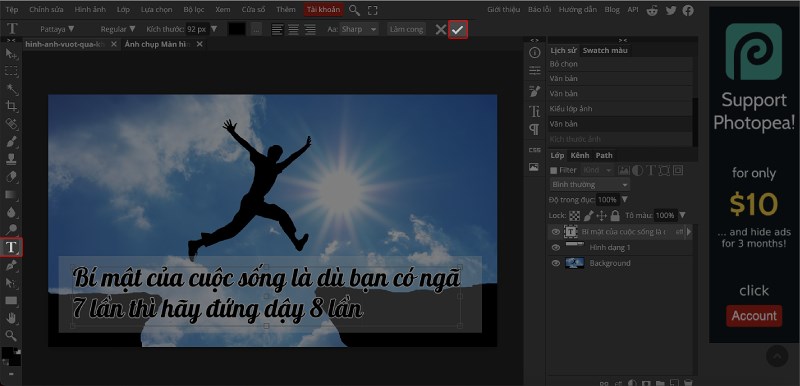Toggle lock transparent pixels checkerboard
The height and width of the screenshot is (386, 800).
[574, 216]
